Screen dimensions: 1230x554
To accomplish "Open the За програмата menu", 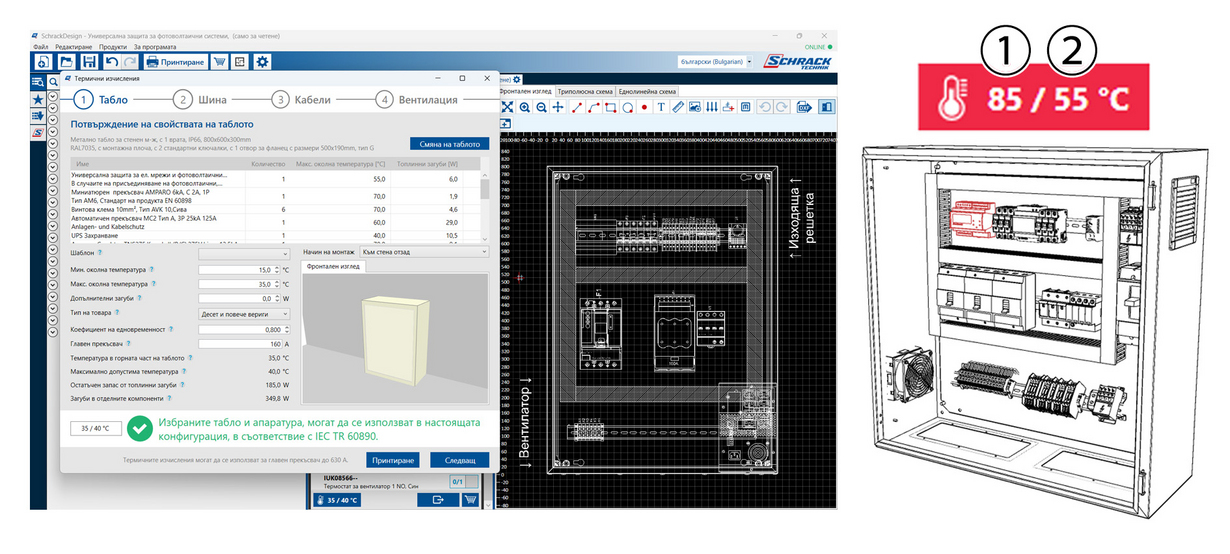I will click(155, 47).
